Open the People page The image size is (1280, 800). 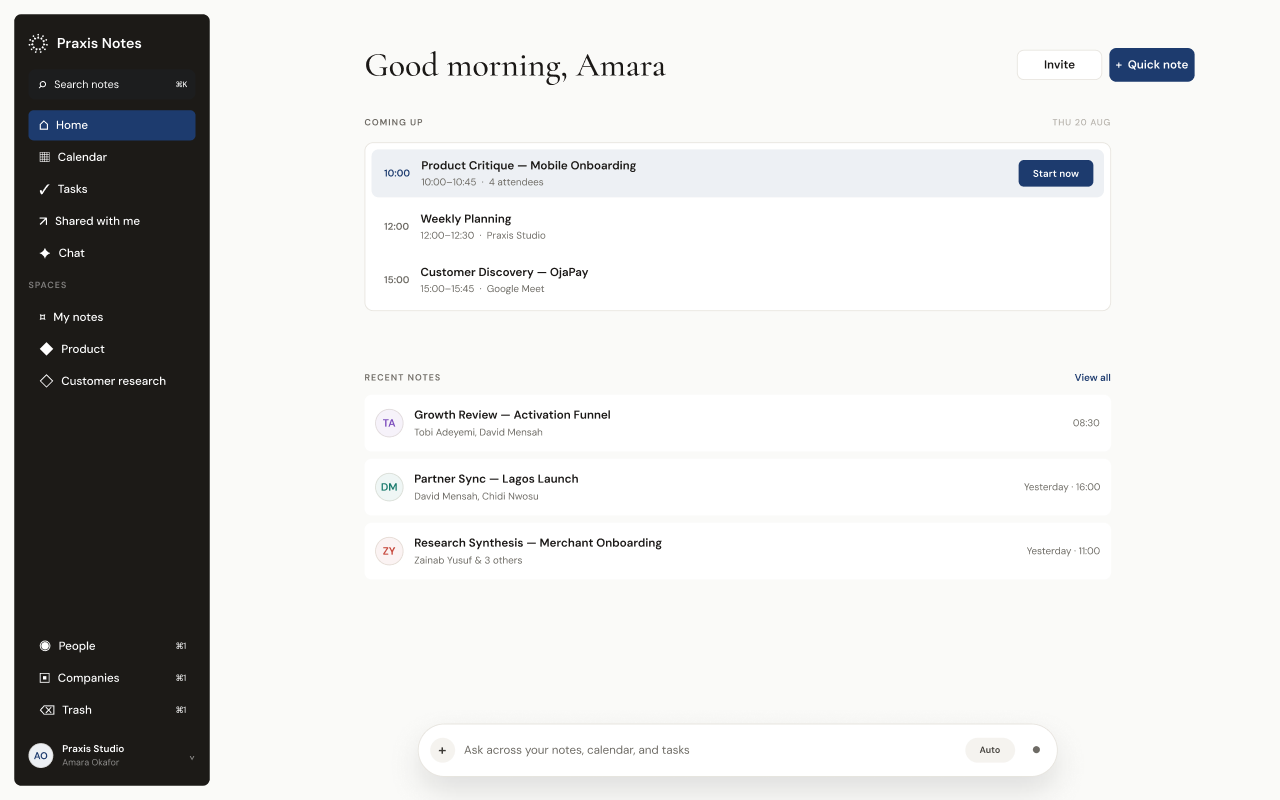tap(112, 646)
